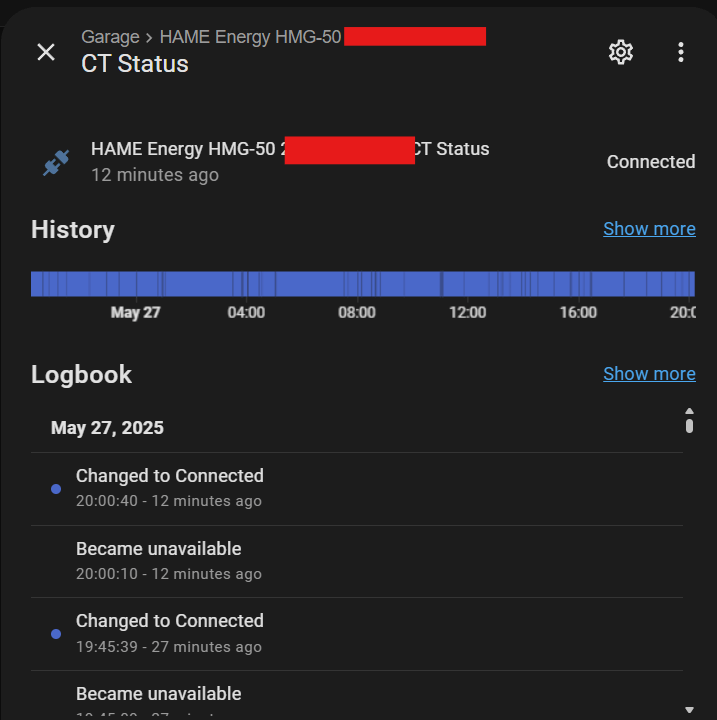The width and height of the screenshot is (717, 720).
Task: Click the blue plug connection icon
Action: coord(56,162)
